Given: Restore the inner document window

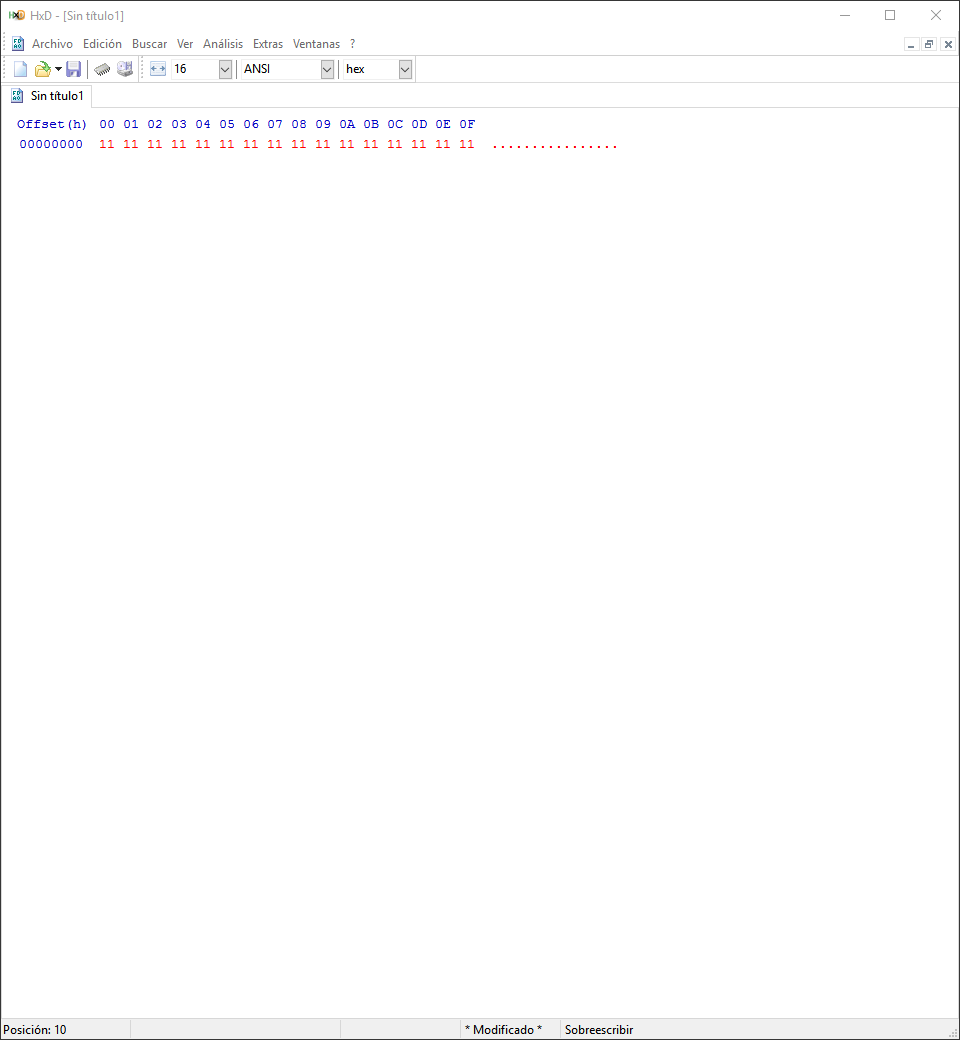Looking at the screenshot, I should pyautogui.click(x=929, y=44).
